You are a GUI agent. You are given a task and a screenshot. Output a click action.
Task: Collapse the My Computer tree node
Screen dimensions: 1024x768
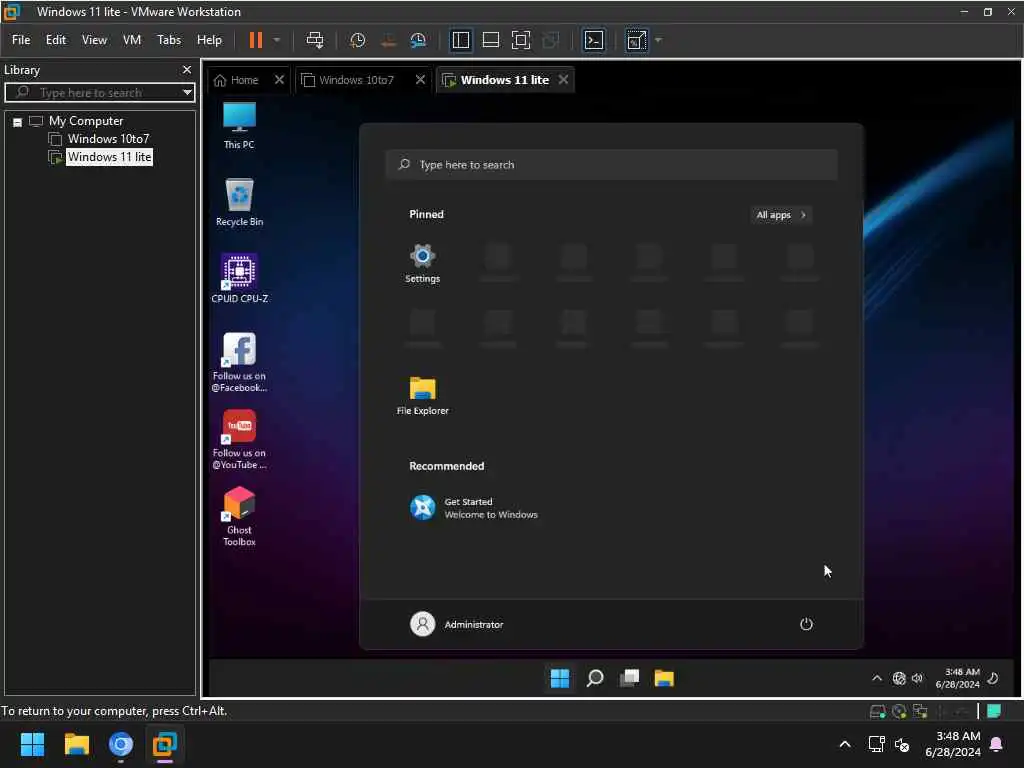click(18, 122)
